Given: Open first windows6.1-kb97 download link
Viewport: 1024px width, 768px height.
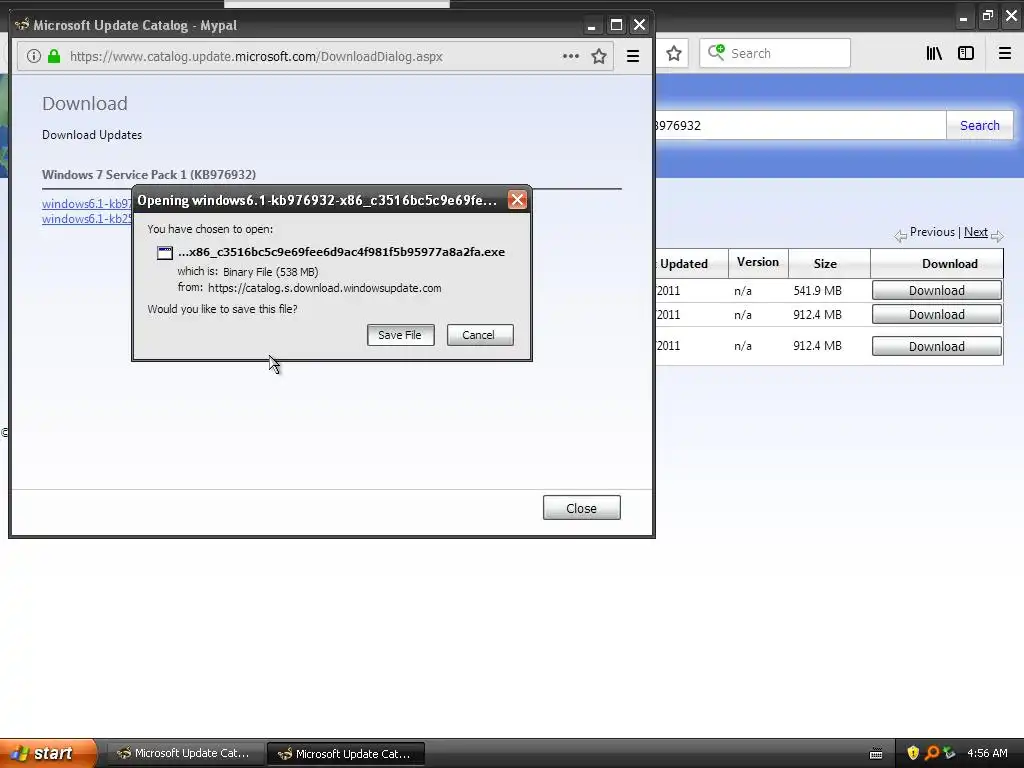Looking at the screenshot, I should 87,204.
